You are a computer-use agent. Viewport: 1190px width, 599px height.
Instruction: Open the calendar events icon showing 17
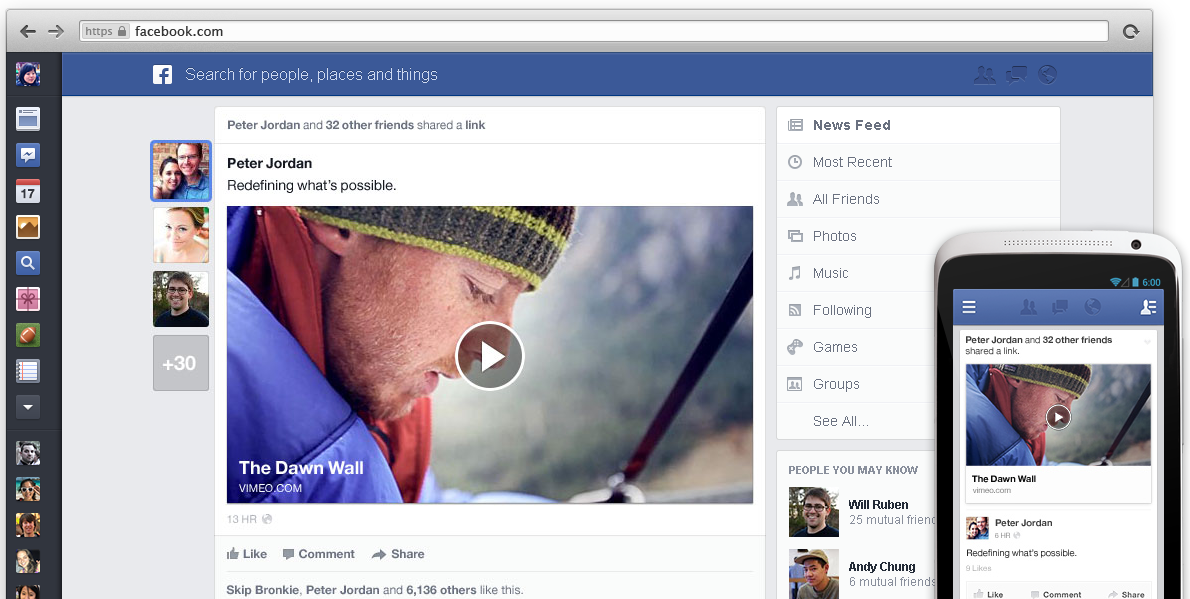(28, 191)
